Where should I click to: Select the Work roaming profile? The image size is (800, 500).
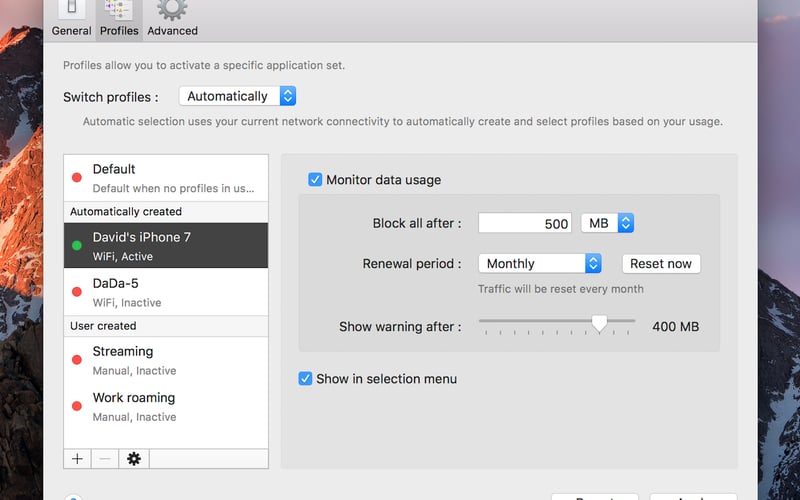pos(166,407)
